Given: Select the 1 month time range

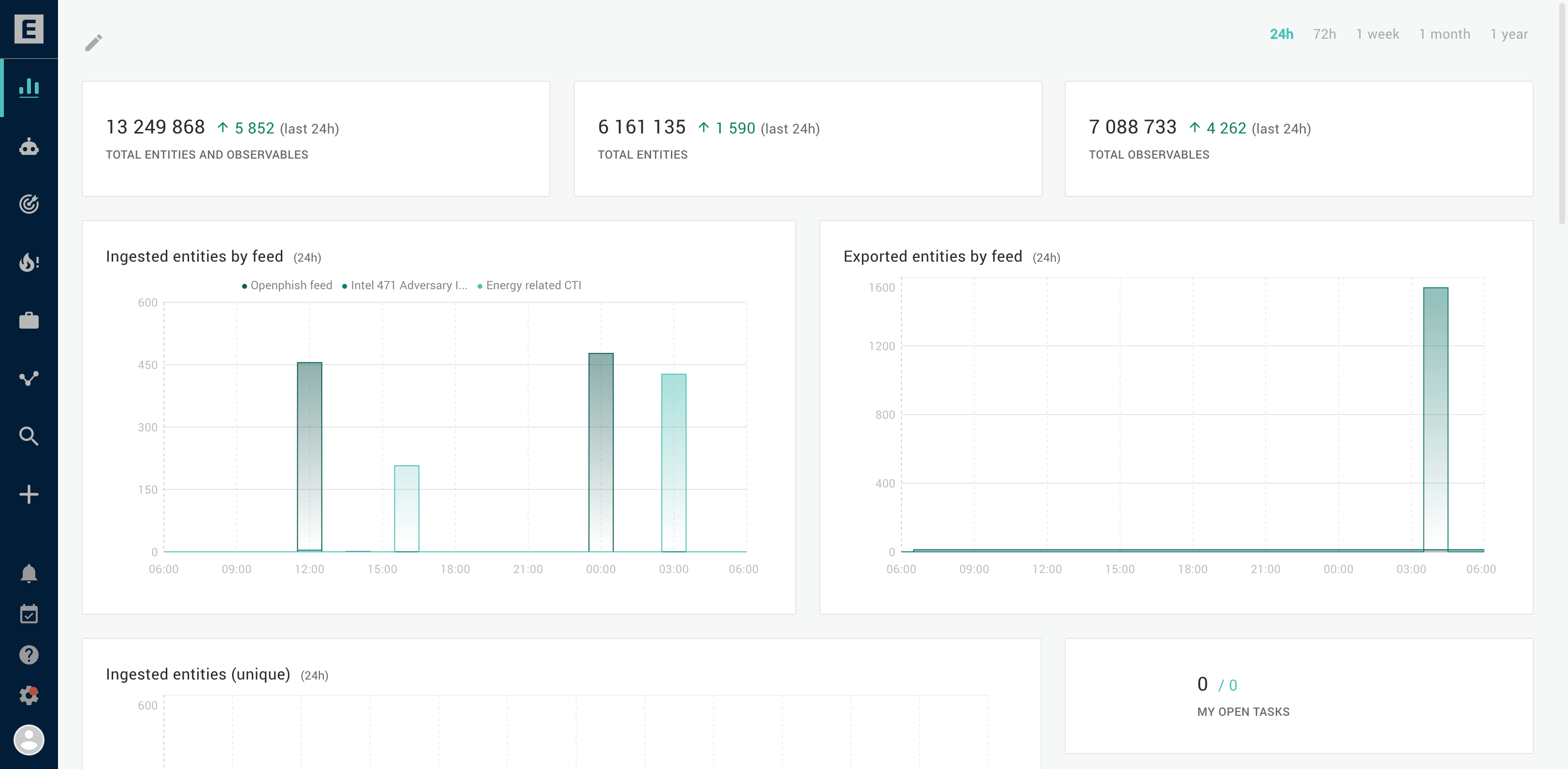Looking at the screenshot, I should (1444, 34).
